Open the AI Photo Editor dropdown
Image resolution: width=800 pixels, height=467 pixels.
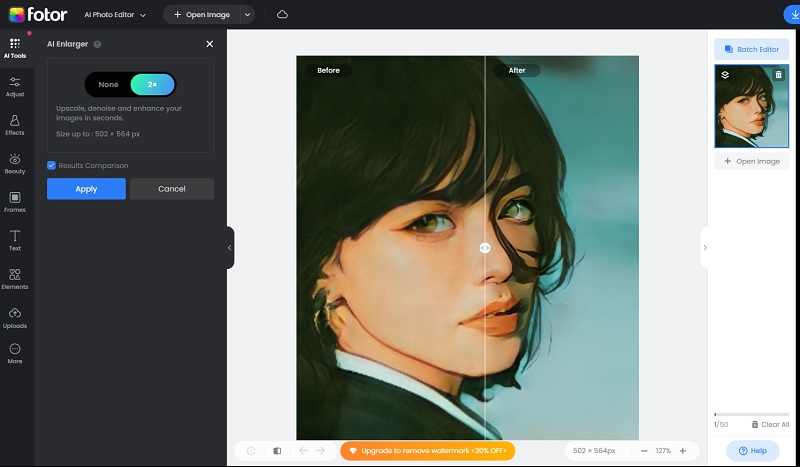115,15
